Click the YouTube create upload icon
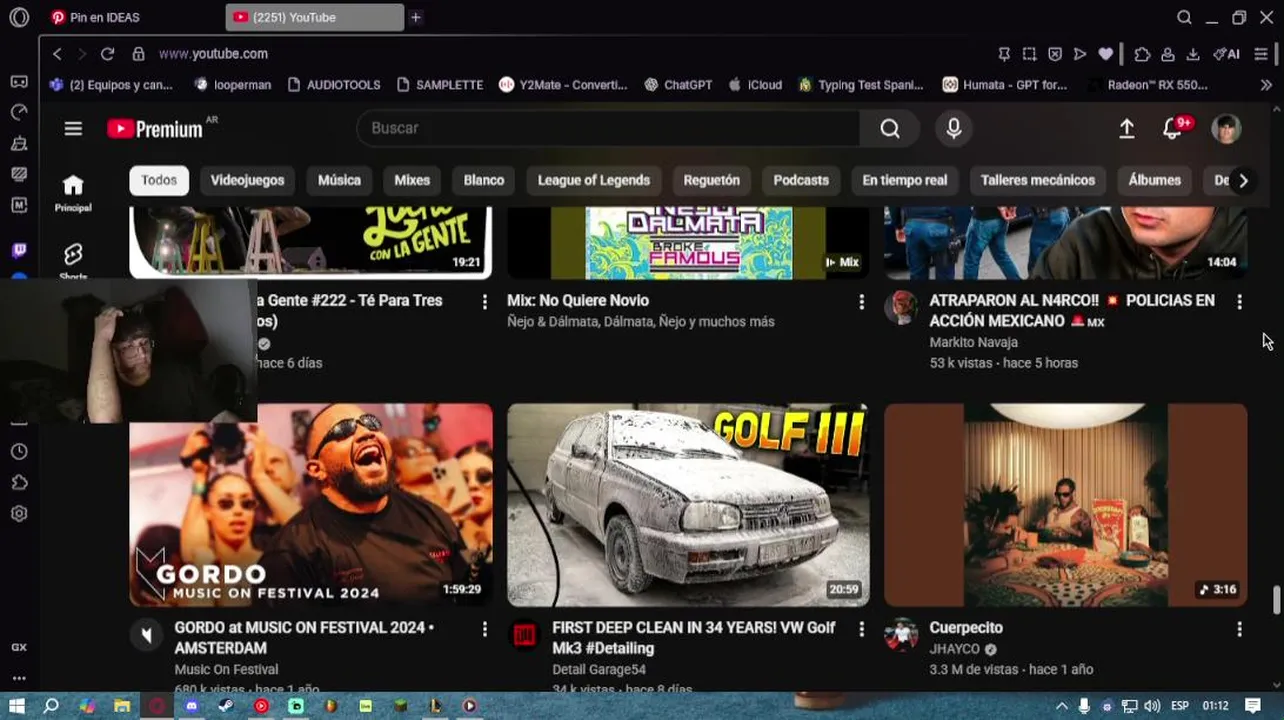The width and height of the screenshot is (1284, 720). pyautogui.click(x=1127, y=128)
